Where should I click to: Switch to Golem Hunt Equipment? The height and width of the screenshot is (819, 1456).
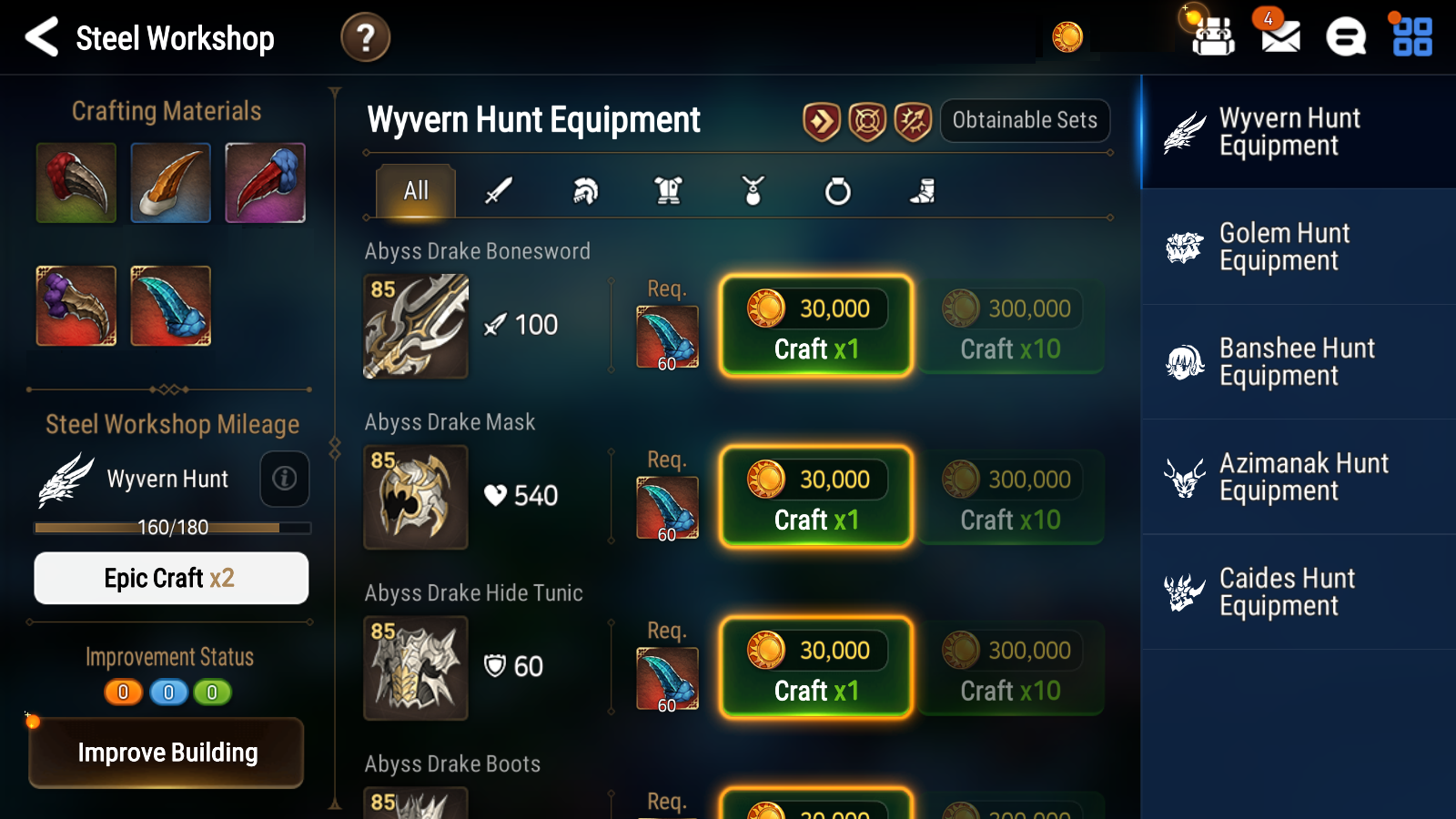[1299, 247]
